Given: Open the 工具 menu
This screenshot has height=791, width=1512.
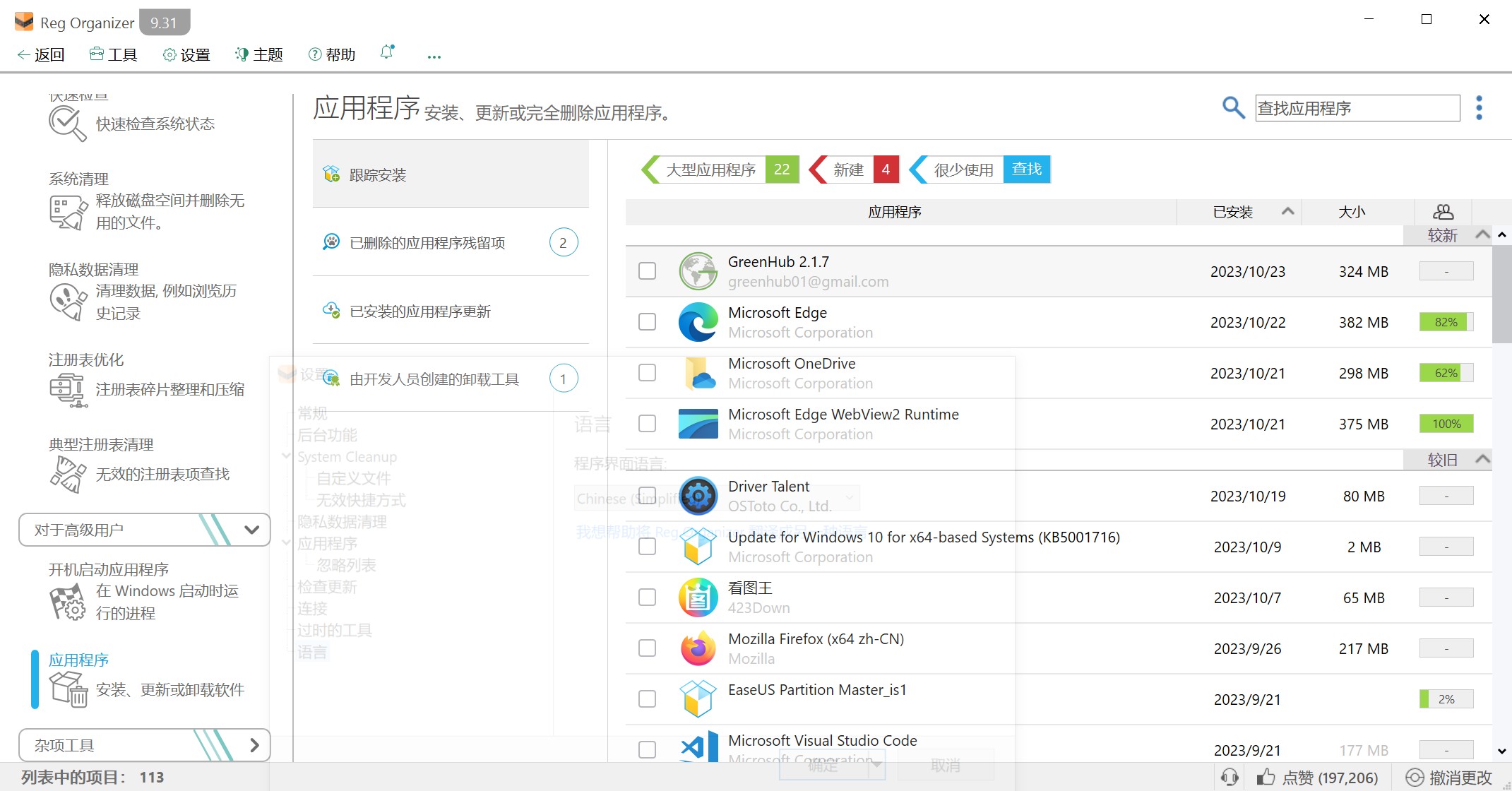Looking at the screenshot, I should [x=113, y=54].
